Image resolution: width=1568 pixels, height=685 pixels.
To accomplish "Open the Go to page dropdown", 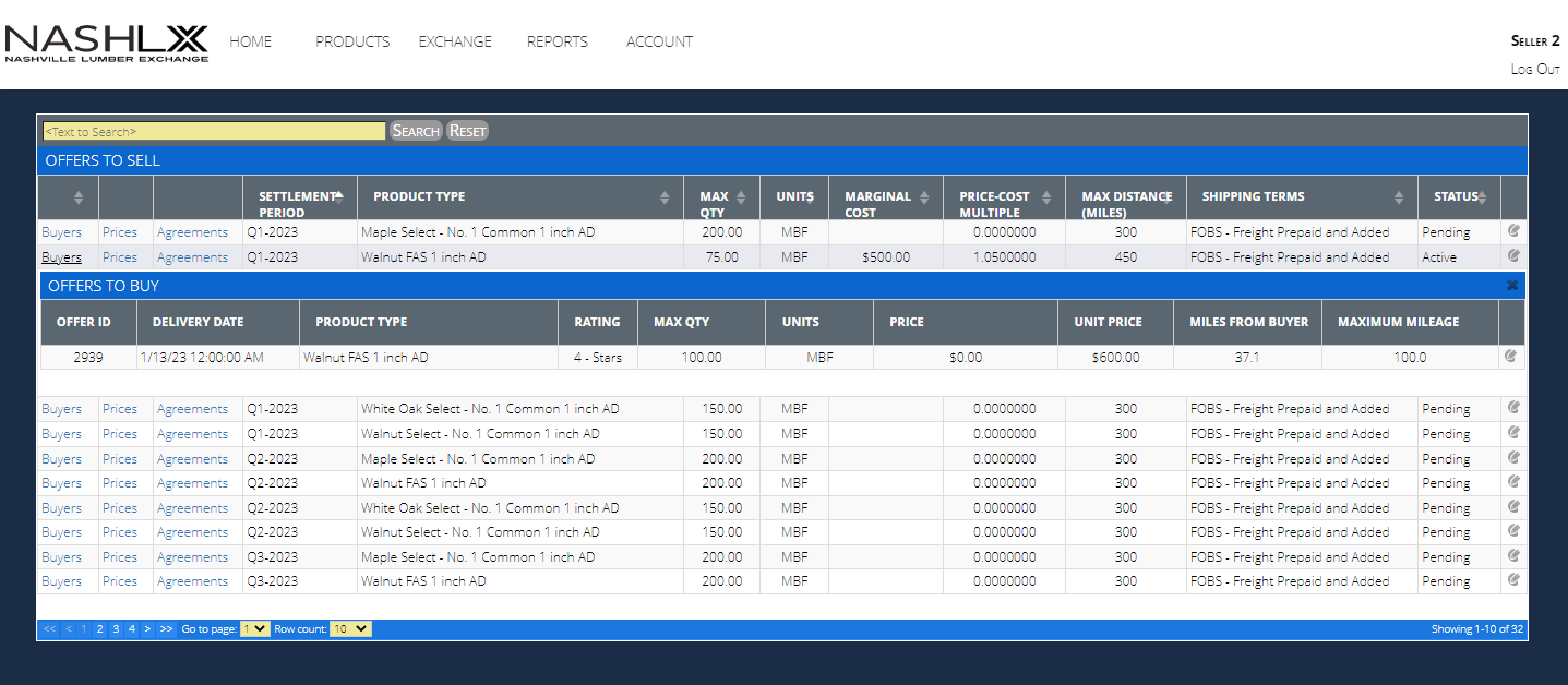I will 254,628.
